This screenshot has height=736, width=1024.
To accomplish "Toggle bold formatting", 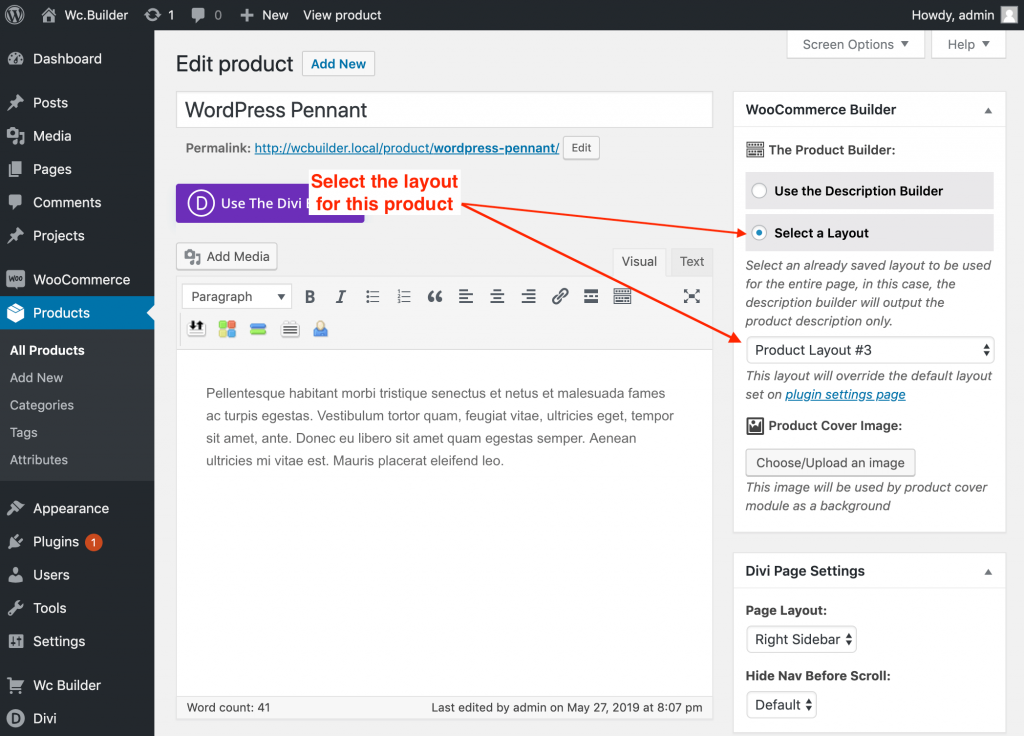I will (310, 296).
